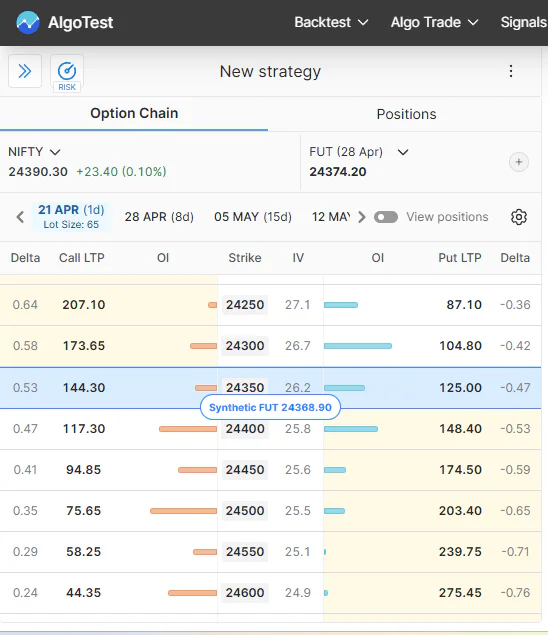This screenshot has width=548, height=635.
Task: Click the plus icon beside FUT
Action: (x=518, y=162)
